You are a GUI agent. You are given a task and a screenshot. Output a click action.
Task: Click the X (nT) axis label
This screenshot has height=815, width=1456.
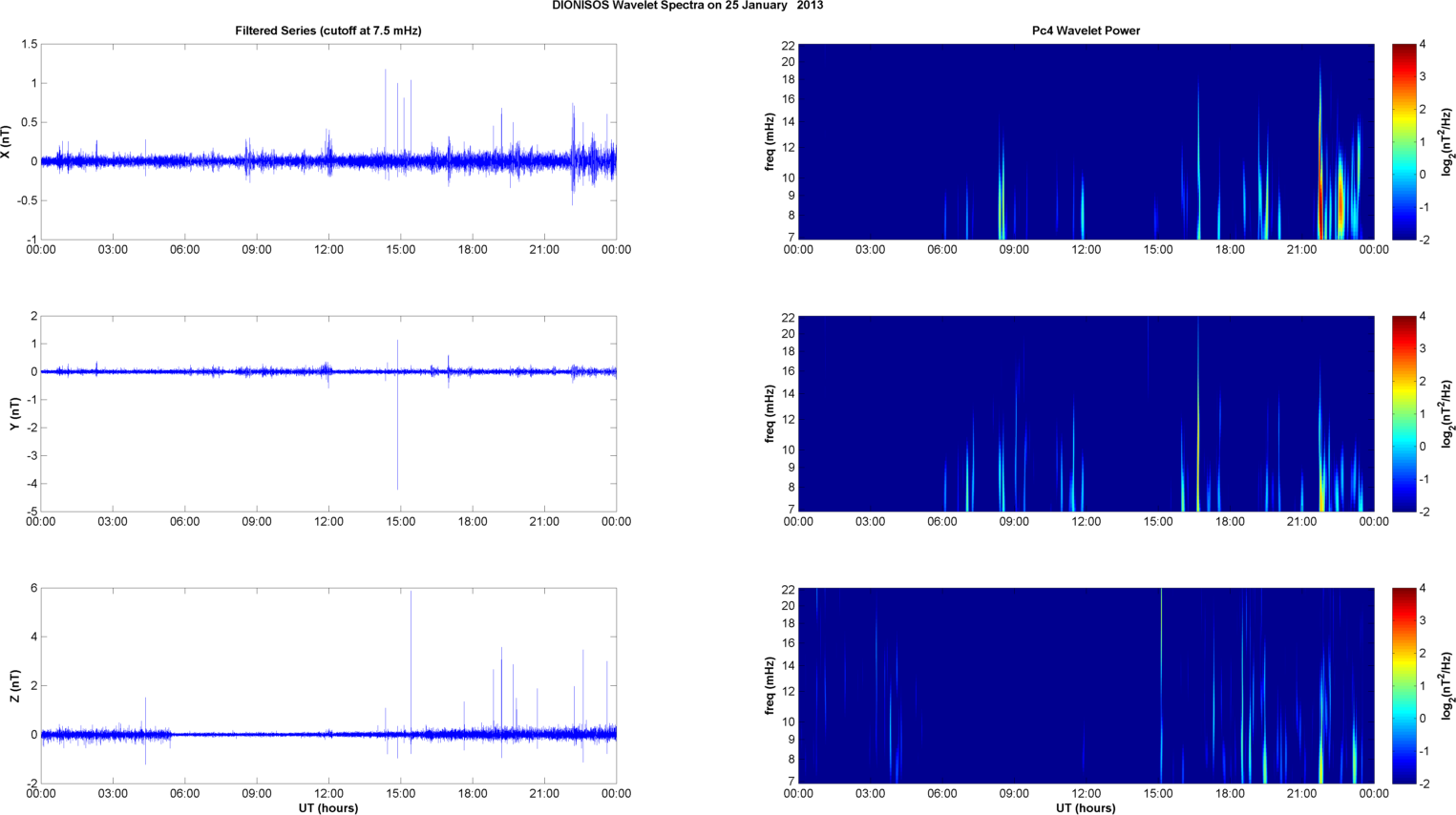[x=6, y=141]
